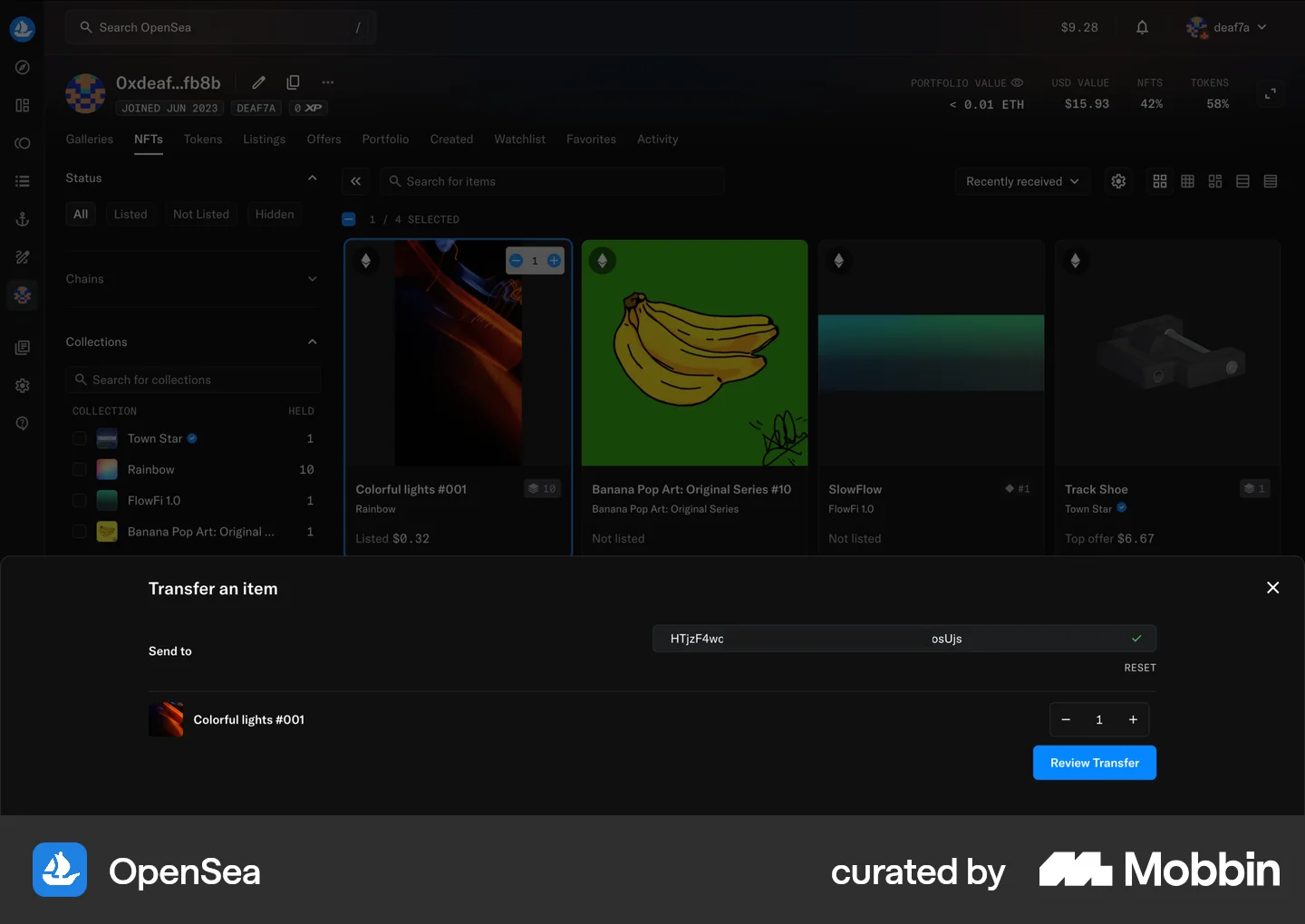Open item display settings gear icon
Screen dimensions: 1305x924
pos(1118,181)
